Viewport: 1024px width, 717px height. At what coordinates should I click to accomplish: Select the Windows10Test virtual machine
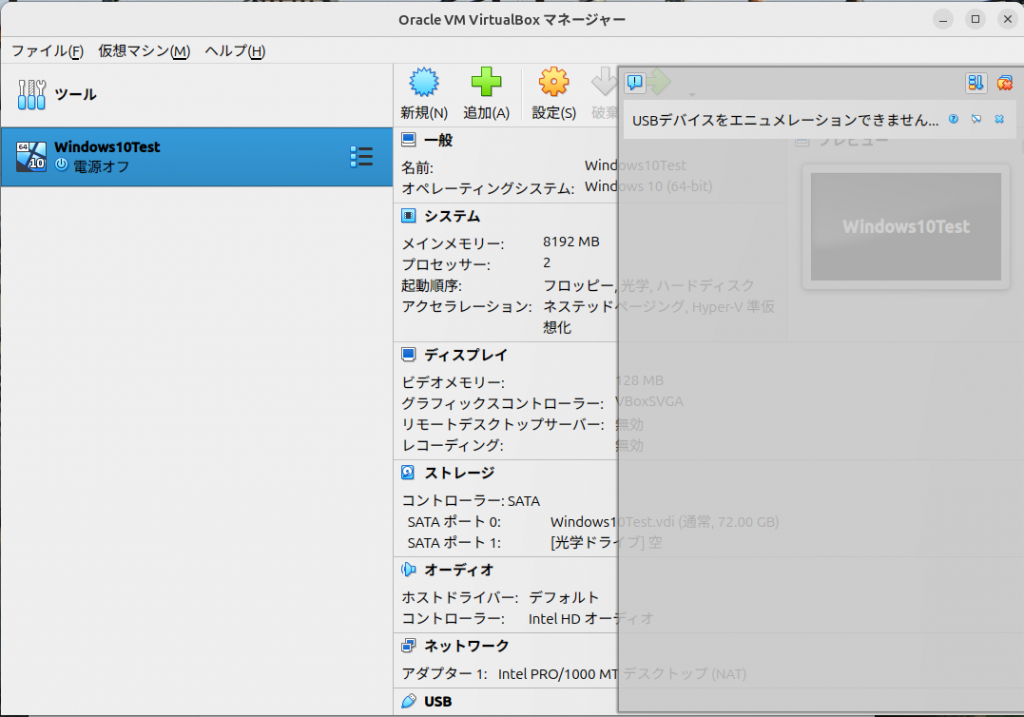196,157
